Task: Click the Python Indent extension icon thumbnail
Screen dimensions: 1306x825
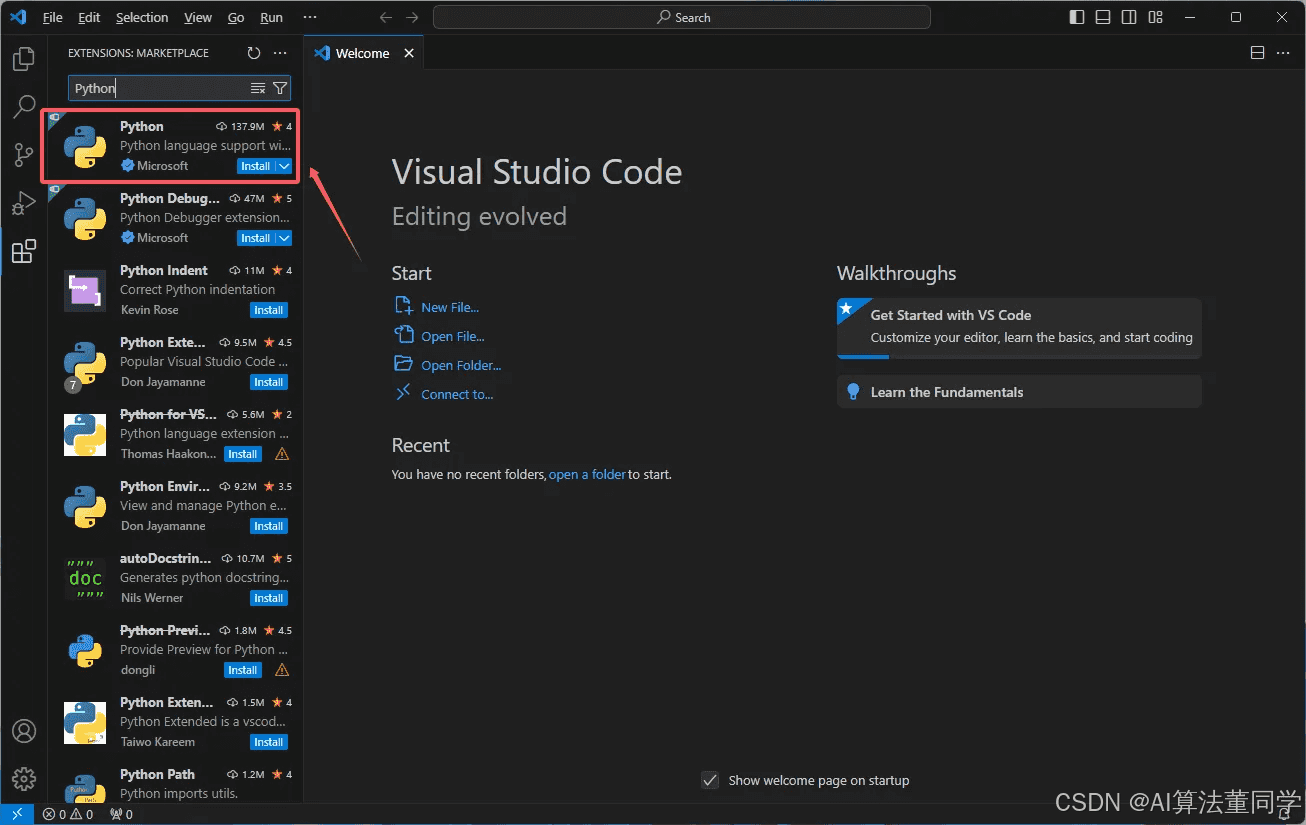Action: coord(85,291)
